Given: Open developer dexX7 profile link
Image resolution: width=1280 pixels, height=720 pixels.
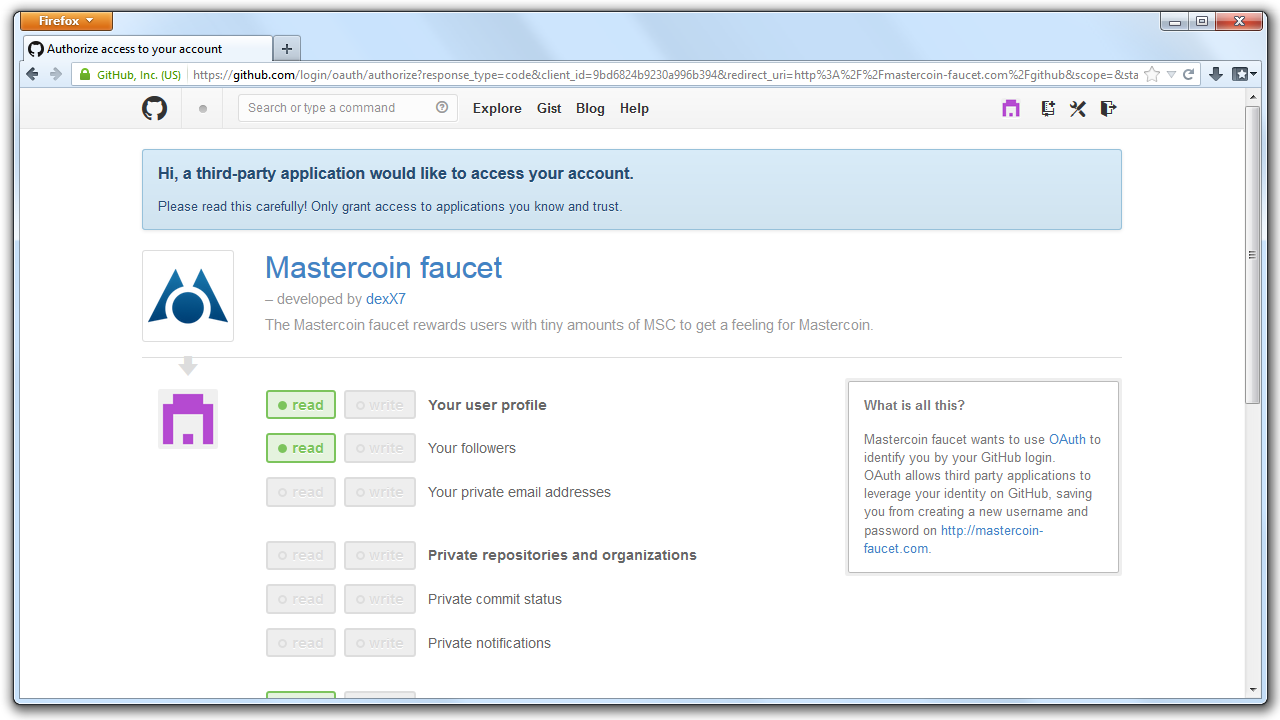Looking at the screenshot, I should tap(386, 299).
